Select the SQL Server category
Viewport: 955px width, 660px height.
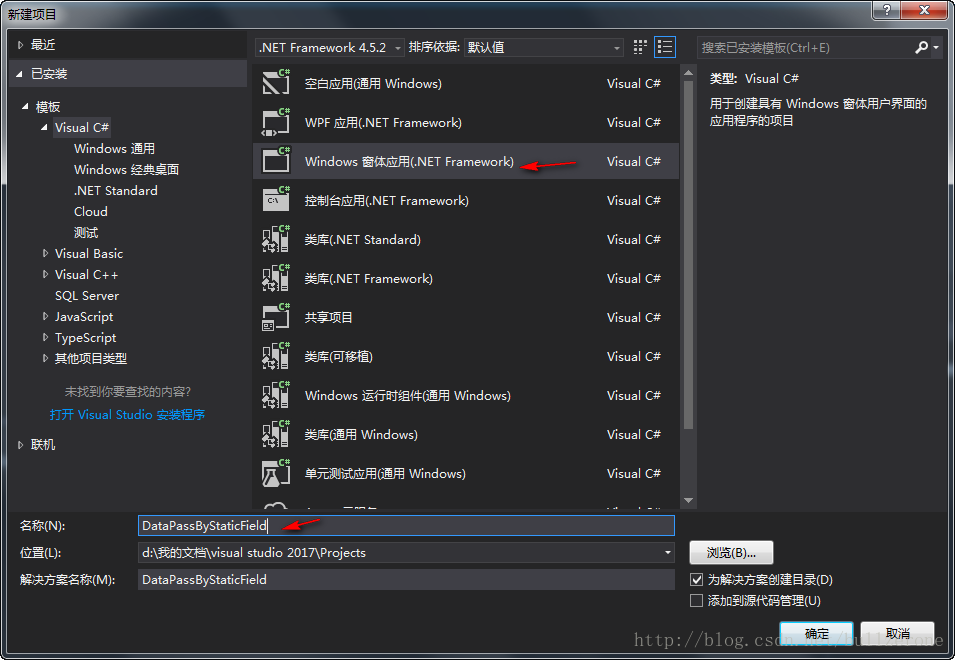(x=87, y=295)
